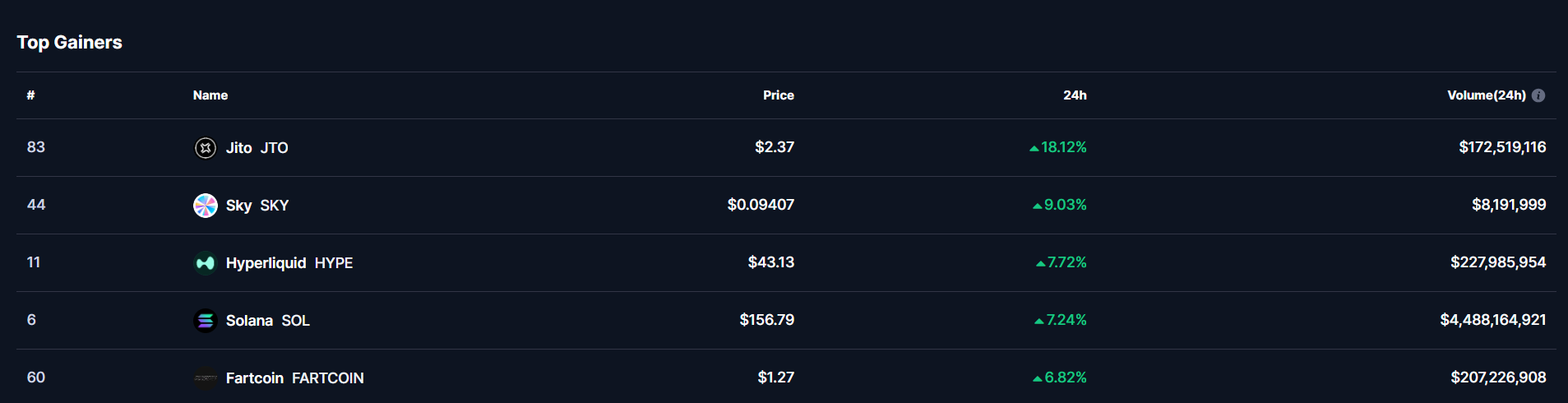Screen dimensions: 1568x403
Task: Click the green up arrow beside 7.24%
Action: click(1038, 322)
